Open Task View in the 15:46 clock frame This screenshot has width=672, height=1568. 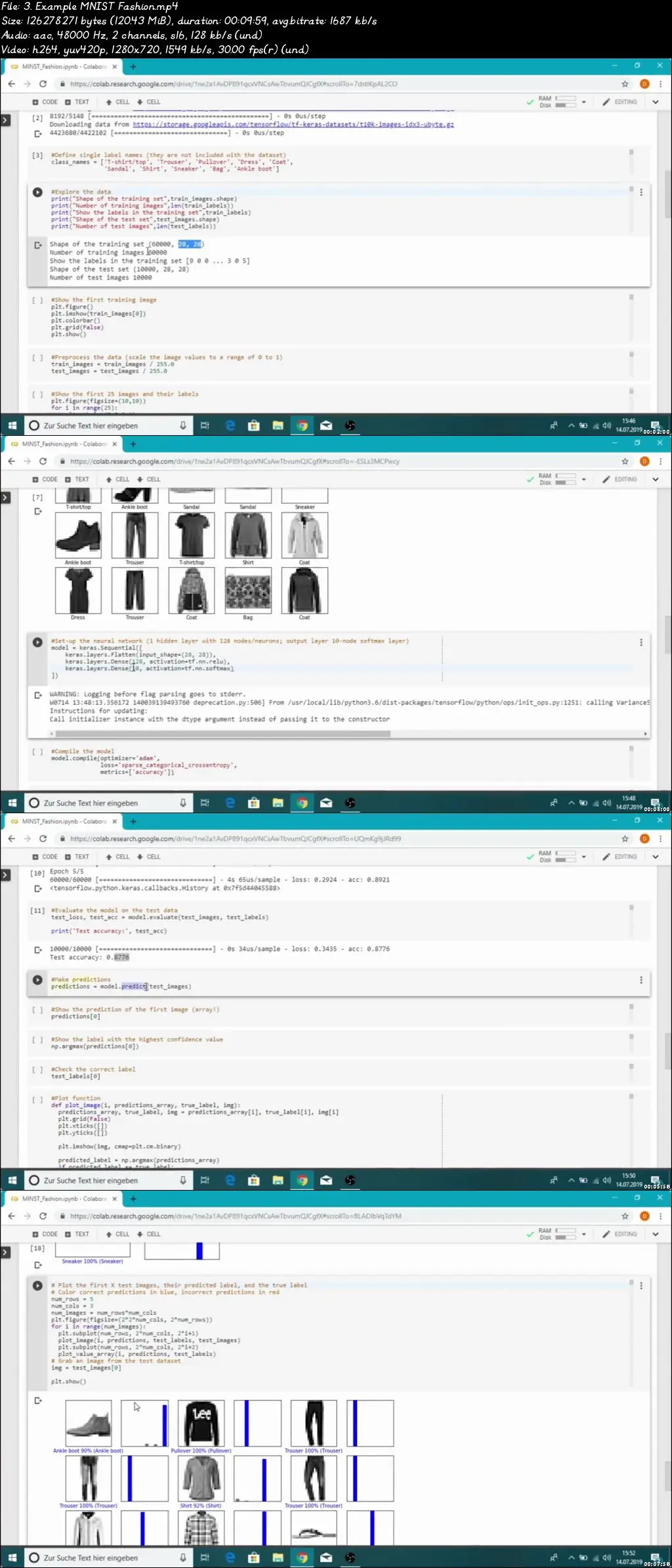point(205,425)
